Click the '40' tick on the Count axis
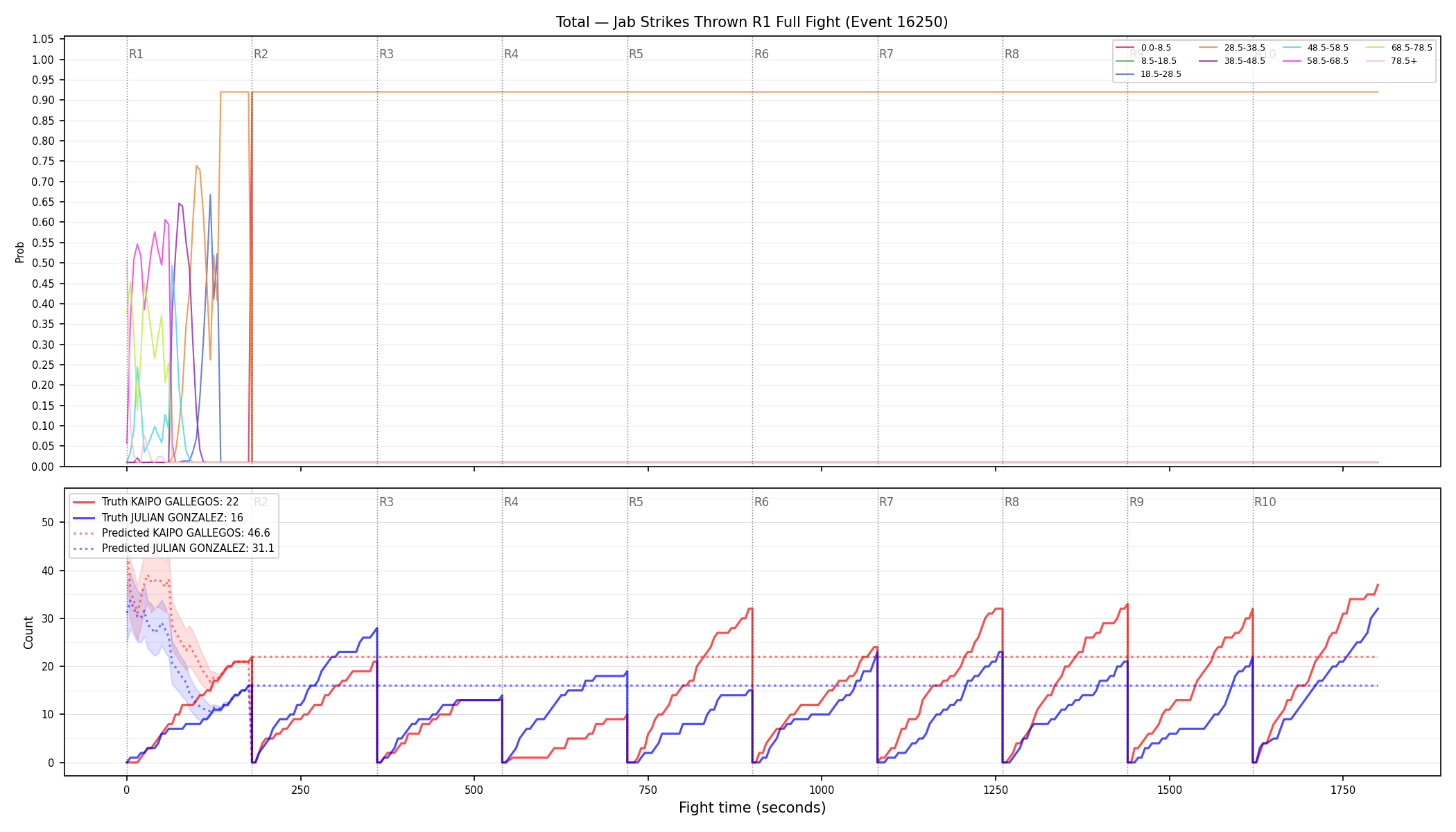Screen dimensions: 1456x832 (x=48, y=571)
